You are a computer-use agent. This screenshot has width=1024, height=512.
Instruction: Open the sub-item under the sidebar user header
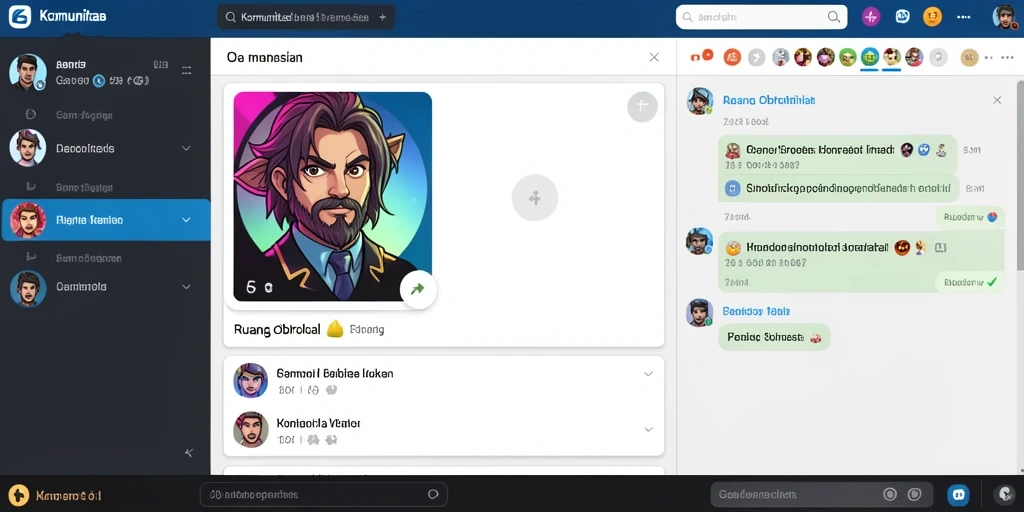(84, 115)
